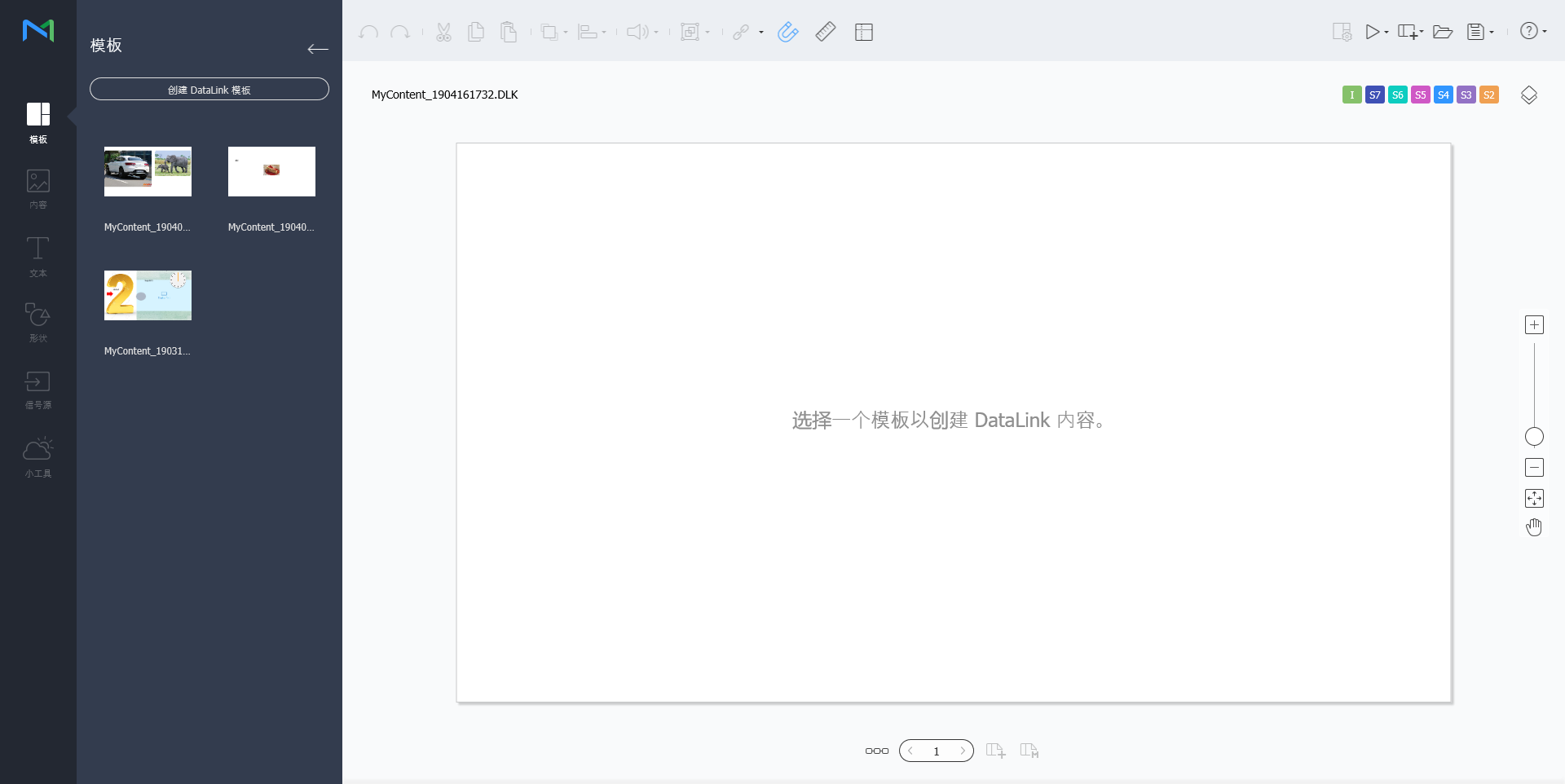Go to next page arrow
The height and width of the screenshot is (784, 1565).
962,751
